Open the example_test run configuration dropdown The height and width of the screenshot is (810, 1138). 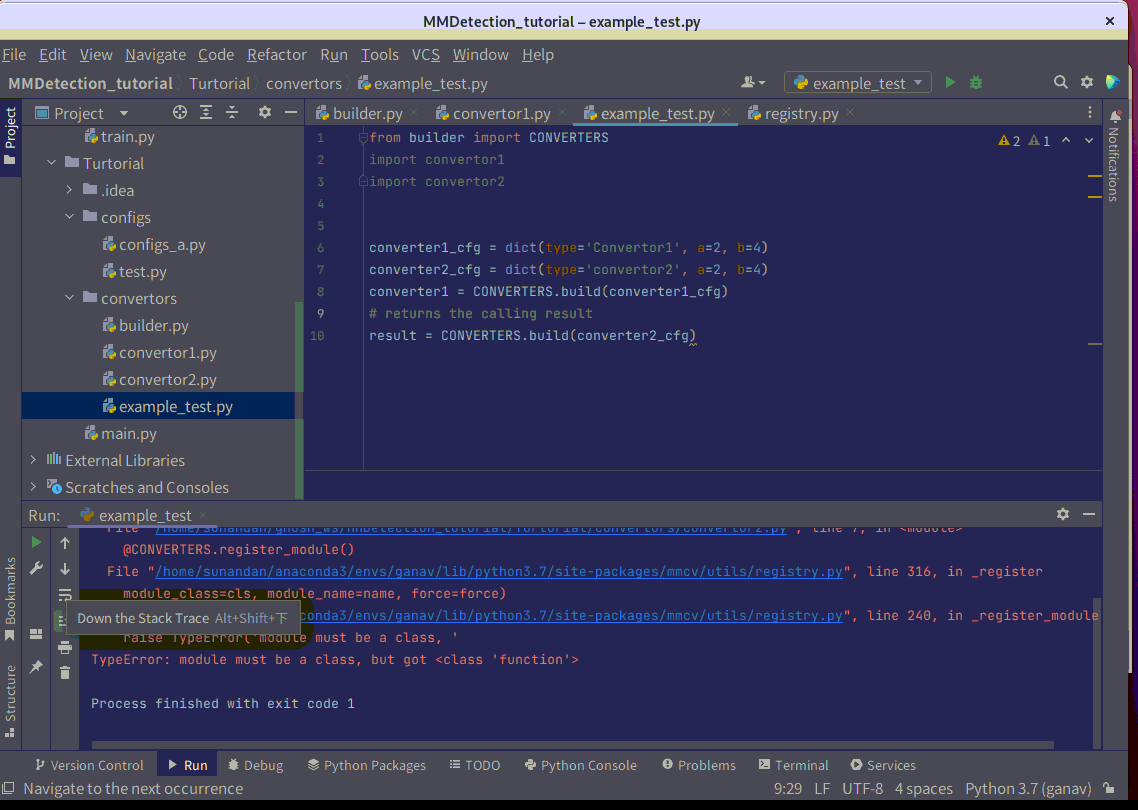coord(858,83)
